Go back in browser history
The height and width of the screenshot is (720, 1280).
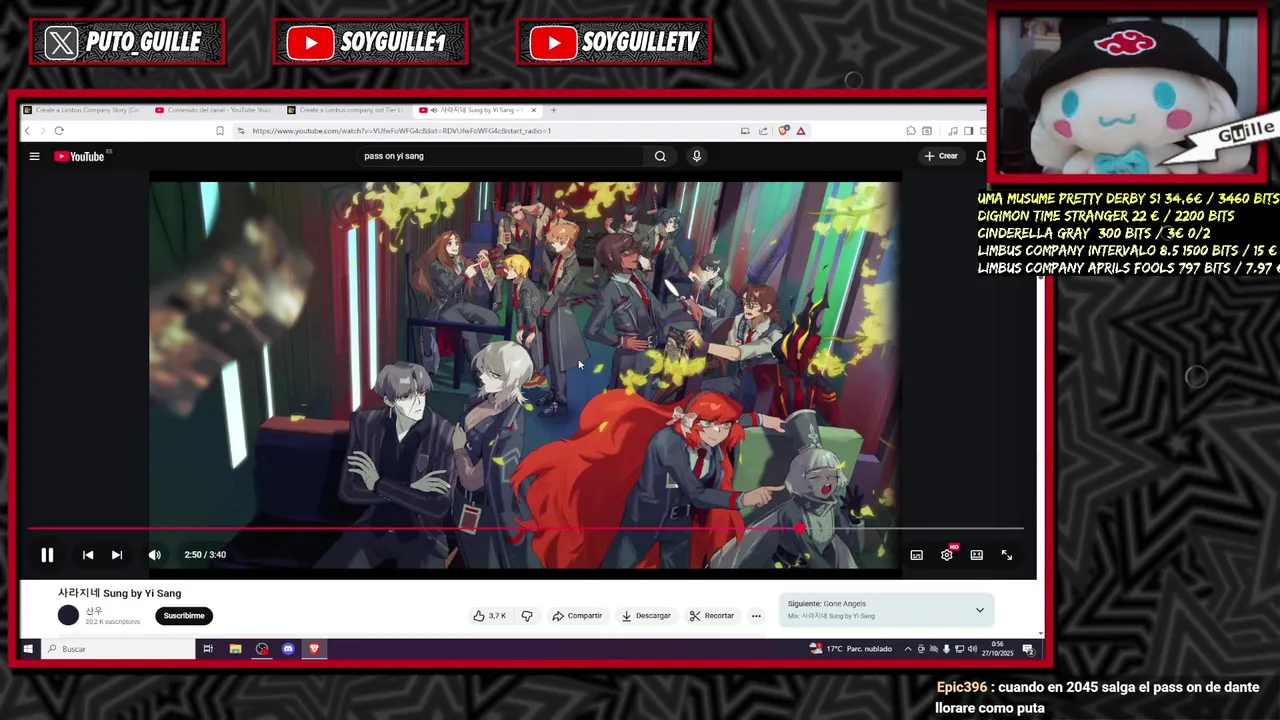tap(27, 131)
